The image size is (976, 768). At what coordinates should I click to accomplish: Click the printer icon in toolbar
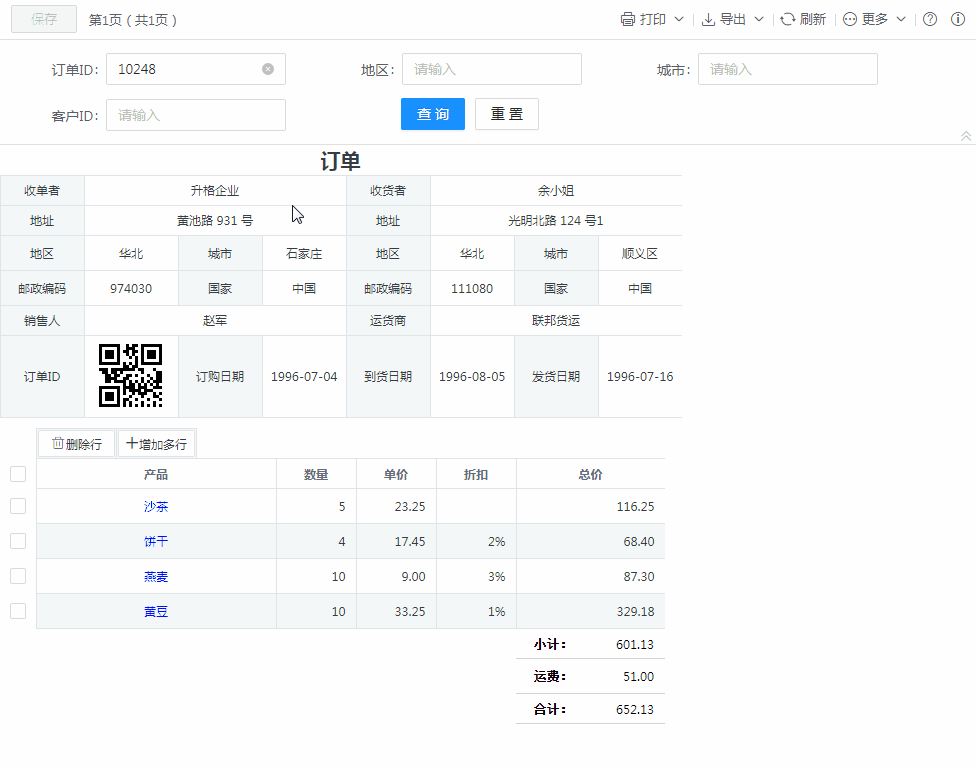click(x=628, y=19)
